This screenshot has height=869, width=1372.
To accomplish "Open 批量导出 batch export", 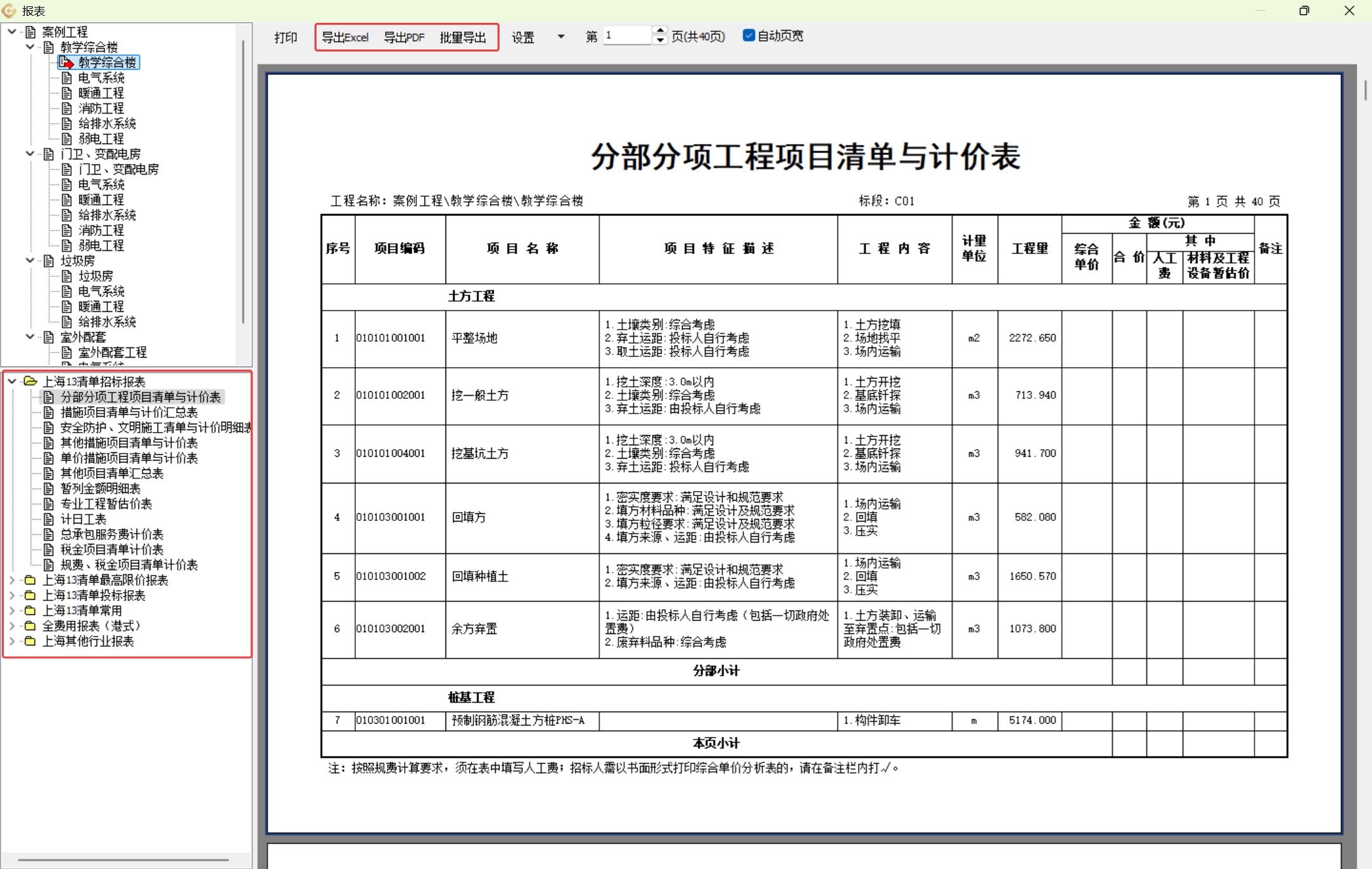I will click(x=463, y=37).
